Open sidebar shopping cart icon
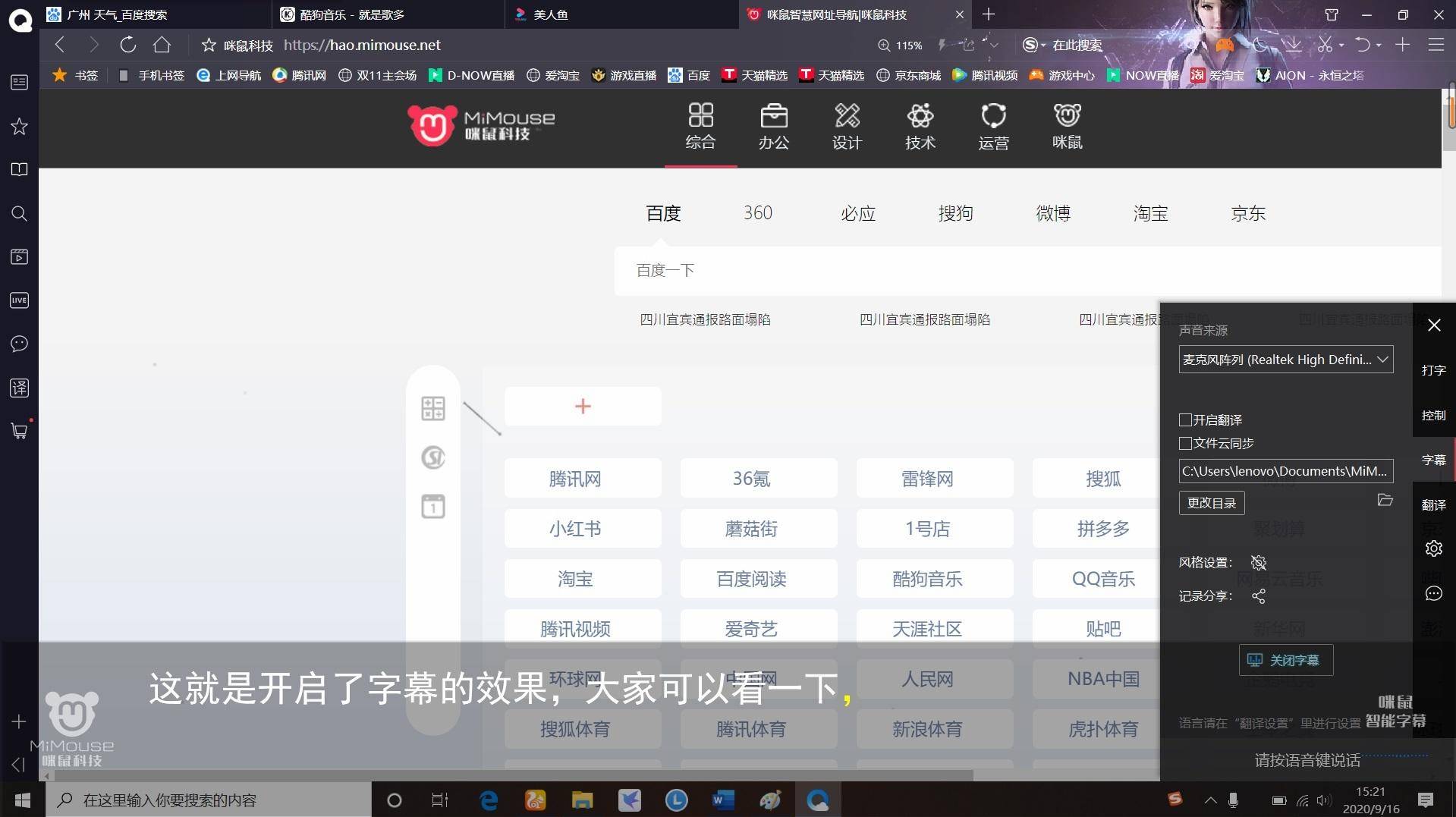The width and height of the screenshot is (1456, 817). click(19, 431)
